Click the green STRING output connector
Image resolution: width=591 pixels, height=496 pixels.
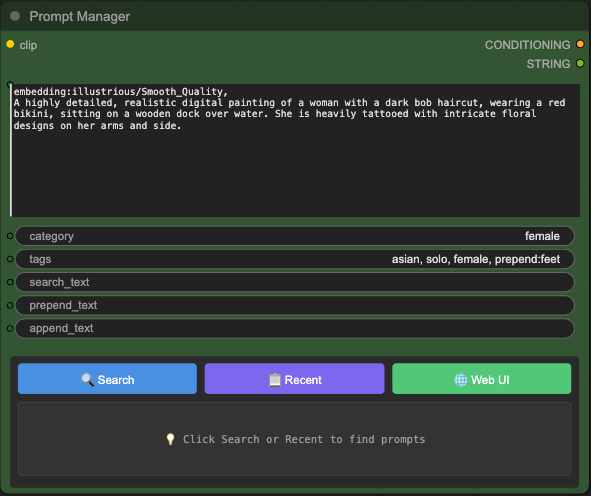click(580, 64)
